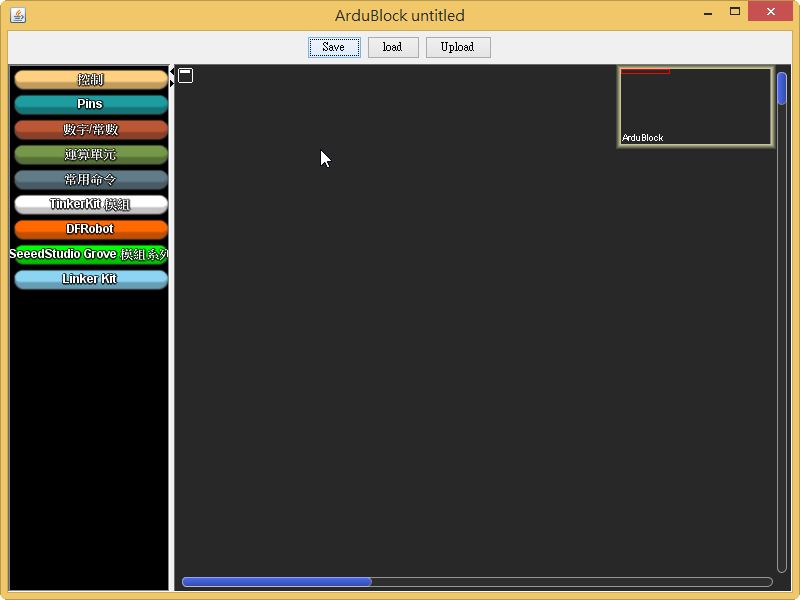Collapse the block drawer panel with left arrow
800x600 pixels.
tap(172, 69)
